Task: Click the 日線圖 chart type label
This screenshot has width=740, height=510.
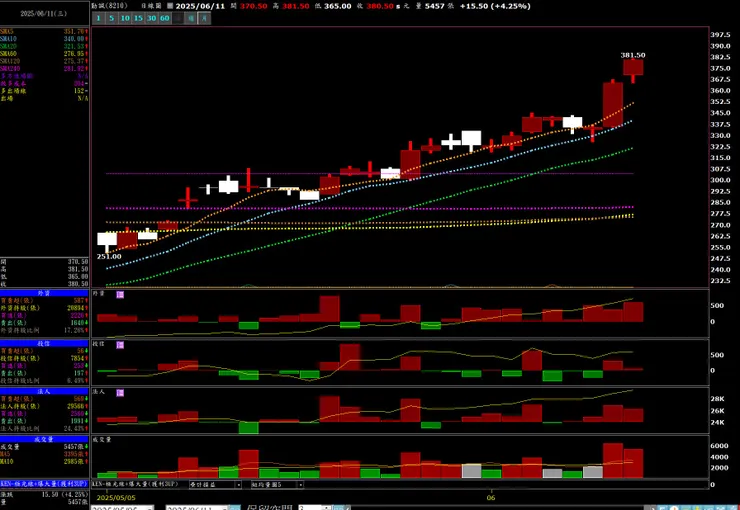Action: (151, 6)
